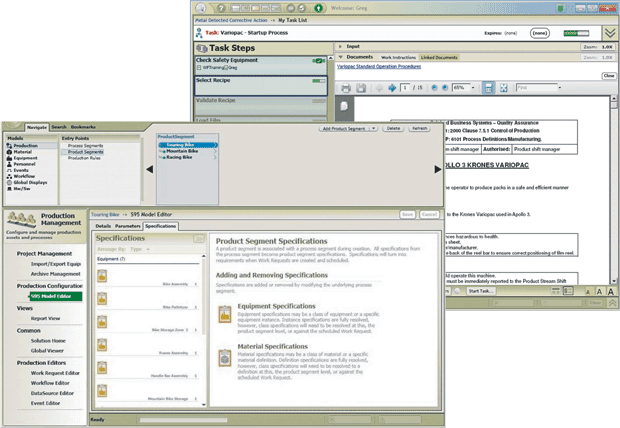Open the Bookmarks tab
The height and width of the screenshot is (428, 620).
[x=83, y=127]
